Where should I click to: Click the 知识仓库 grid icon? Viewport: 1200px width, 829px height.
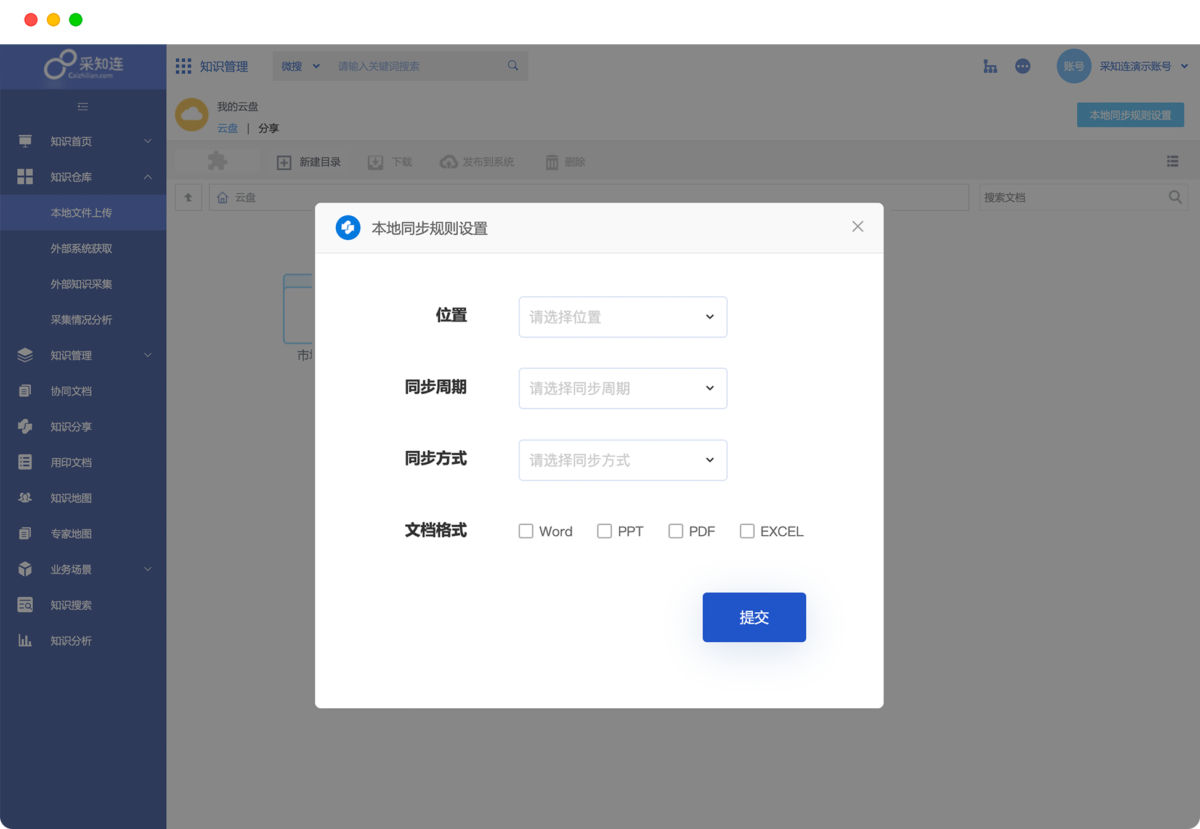click(x=25, y=177)
